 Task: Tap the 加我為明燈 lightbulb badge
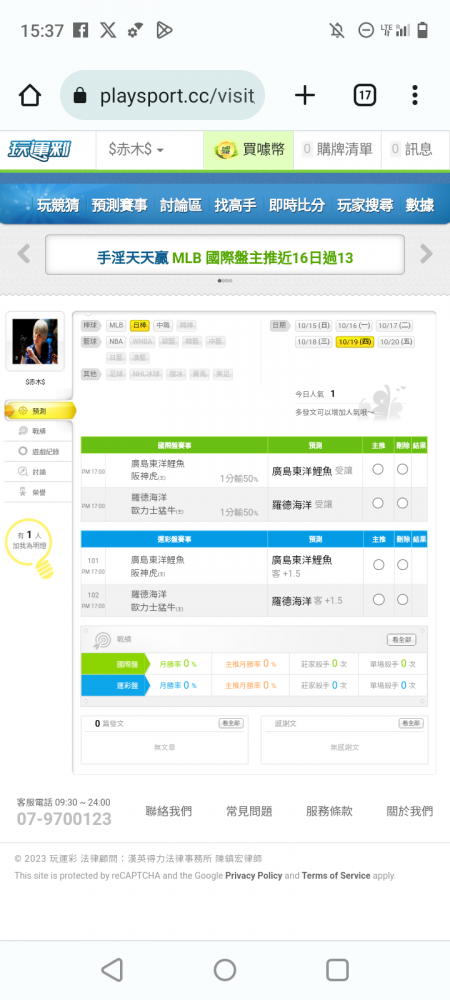[31, 547]
